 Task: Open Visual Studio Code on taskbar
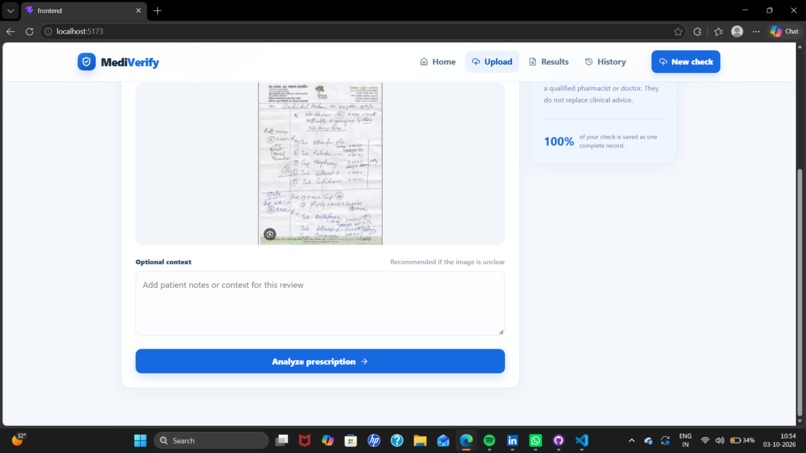(582, 441)
